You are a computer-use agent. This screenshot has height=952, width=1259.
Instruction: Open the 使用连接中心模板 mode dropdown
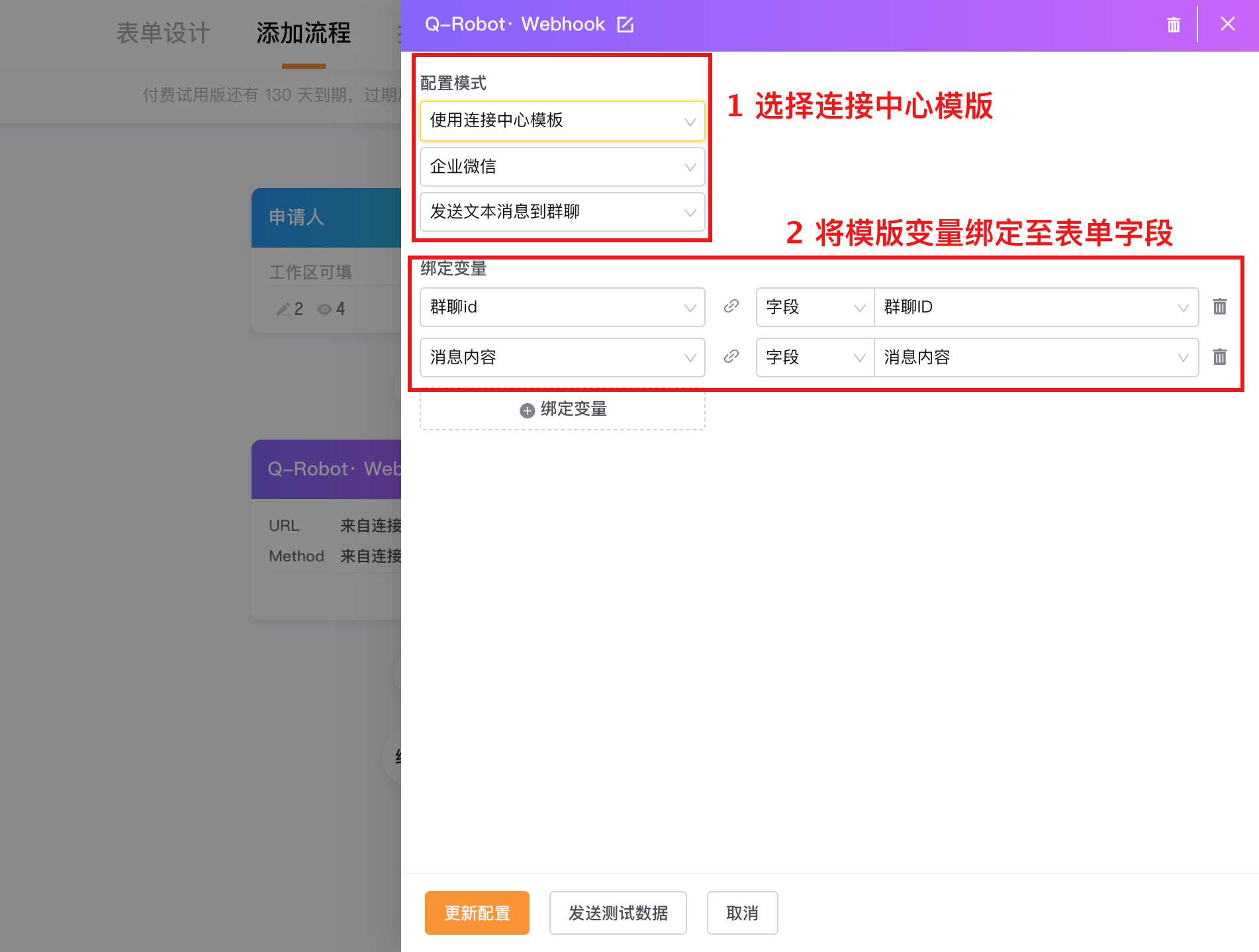563,120
